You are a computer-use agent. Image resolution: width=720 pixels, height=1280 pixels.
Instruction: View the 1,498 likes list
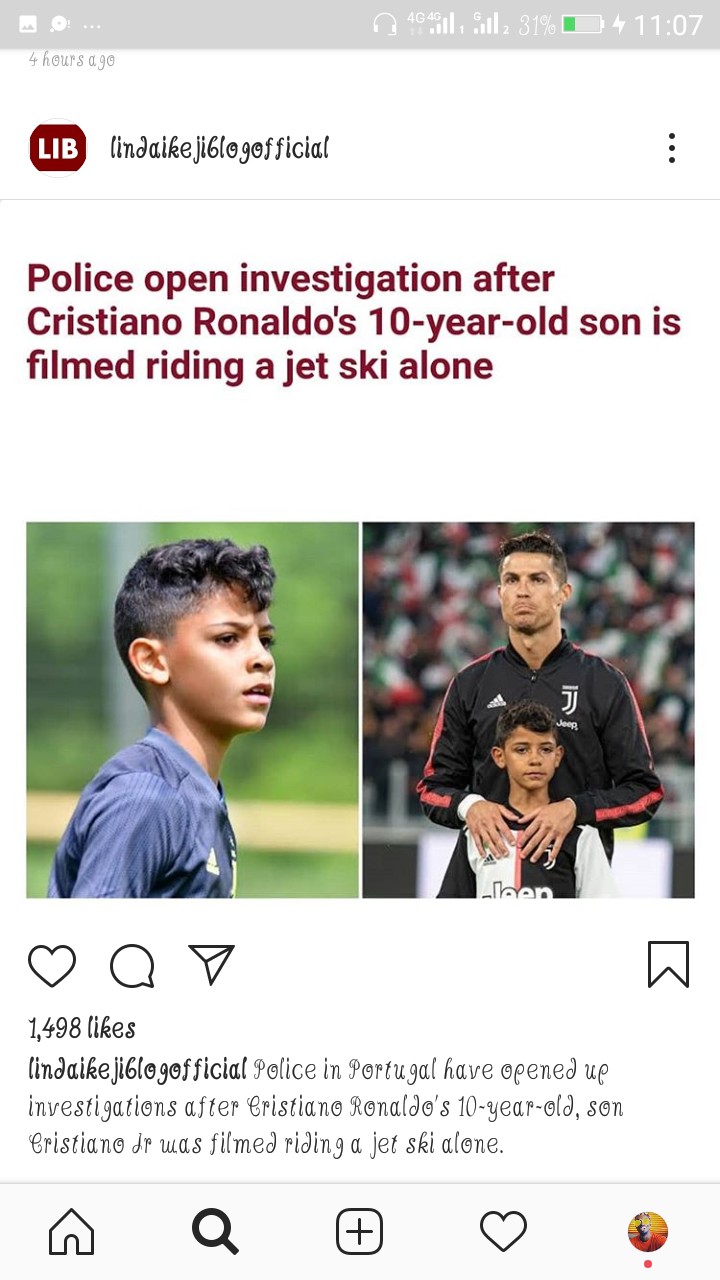pos(82,1028)
